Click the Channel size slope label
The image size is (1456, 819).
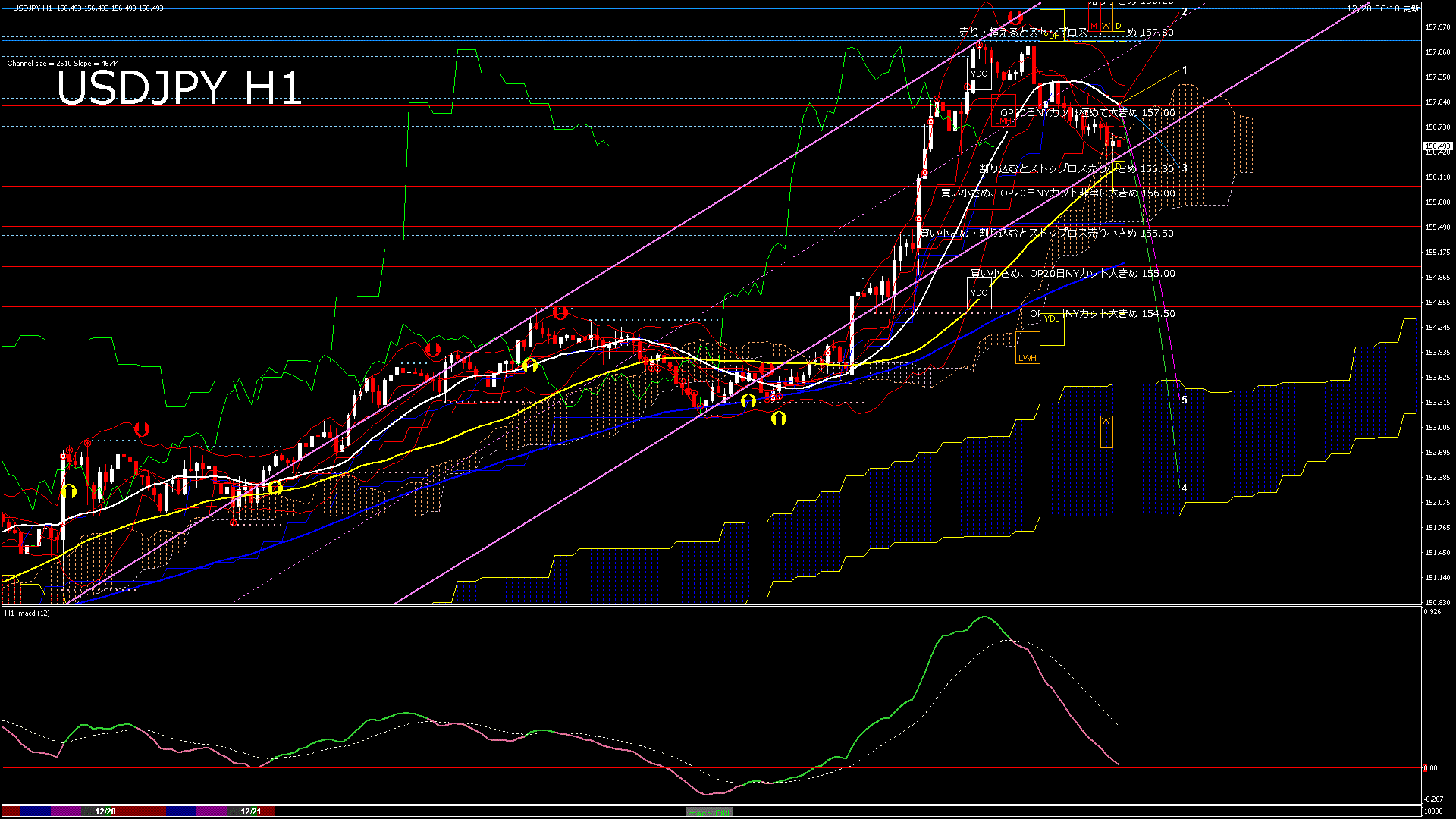tap(63, 64)
